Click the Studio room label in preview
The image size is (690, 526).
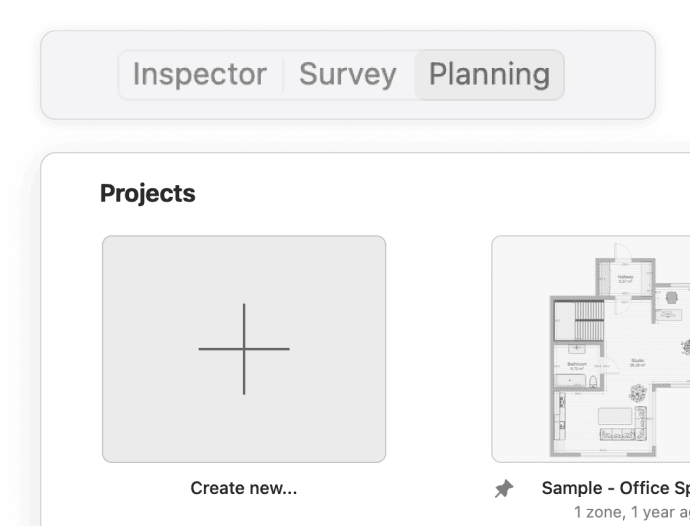[637, 363]
